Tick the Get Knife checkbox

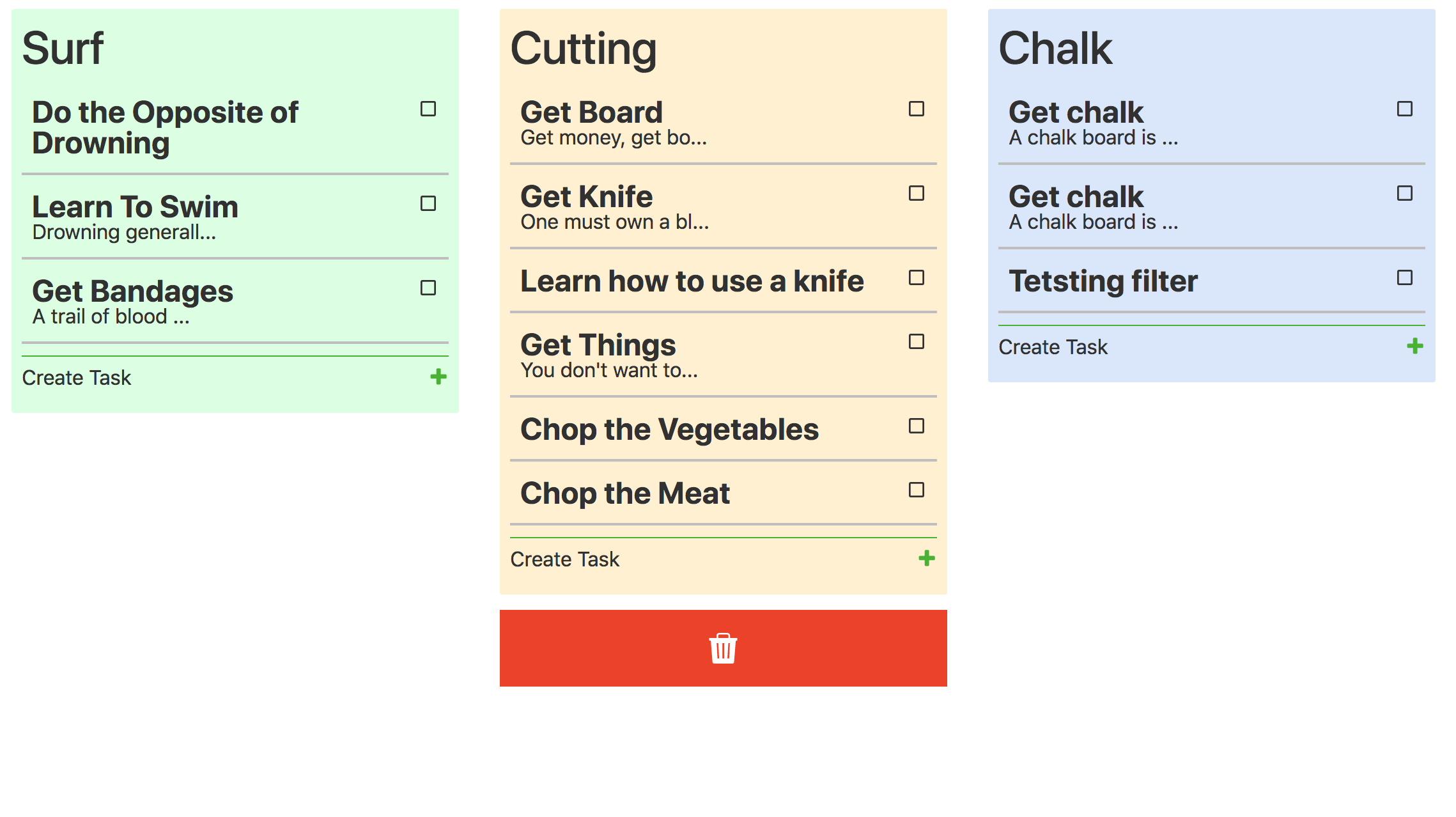click(x=917, y=193)
